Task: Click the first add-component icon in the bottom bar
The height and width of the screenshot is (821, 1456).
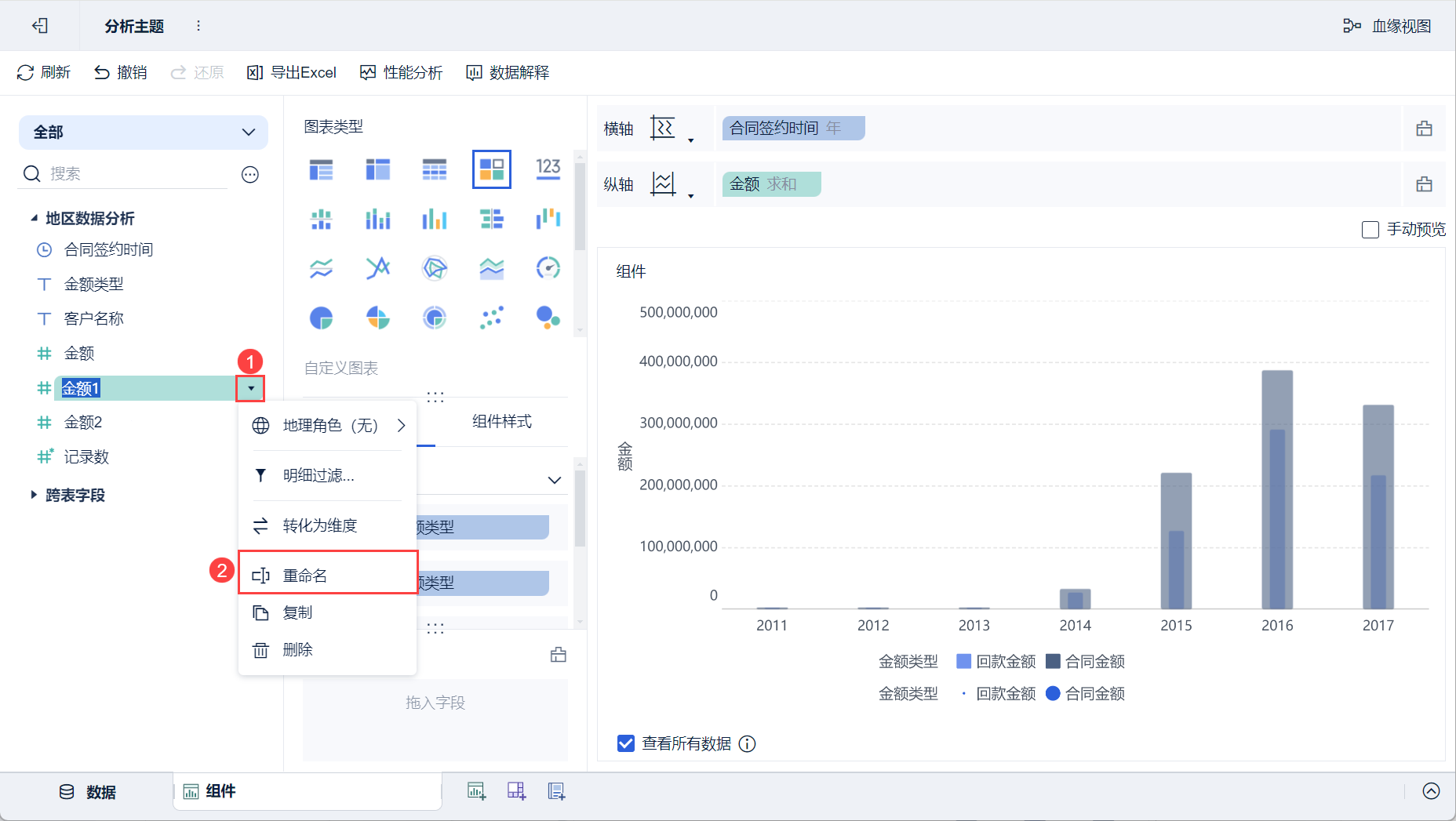Action: tap(476, 791)
